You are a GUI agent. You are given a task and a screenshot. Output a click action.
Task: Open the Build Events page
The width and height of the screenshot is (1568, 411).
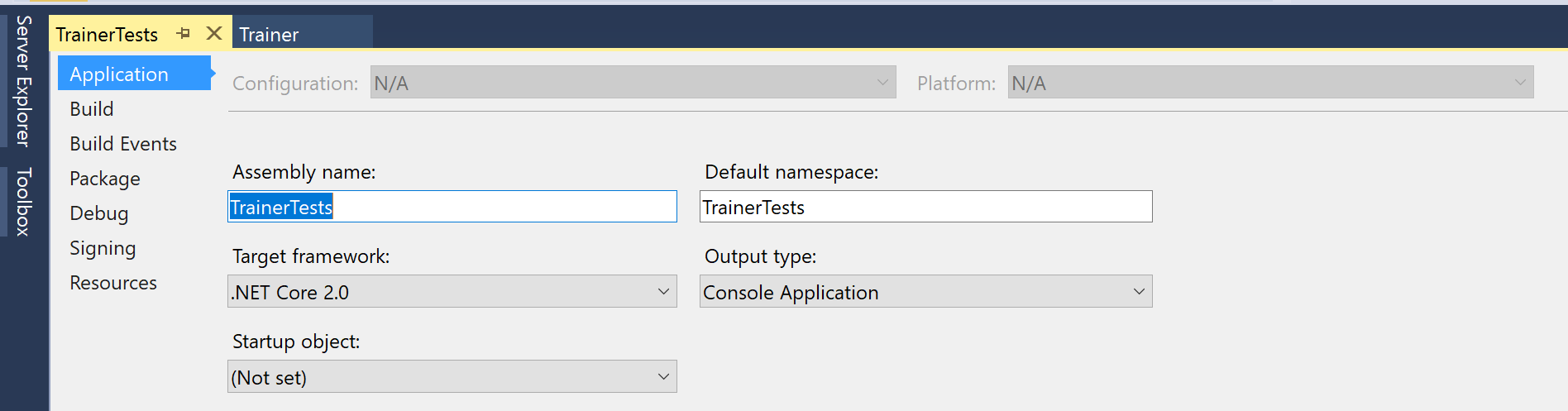point(123,144)
